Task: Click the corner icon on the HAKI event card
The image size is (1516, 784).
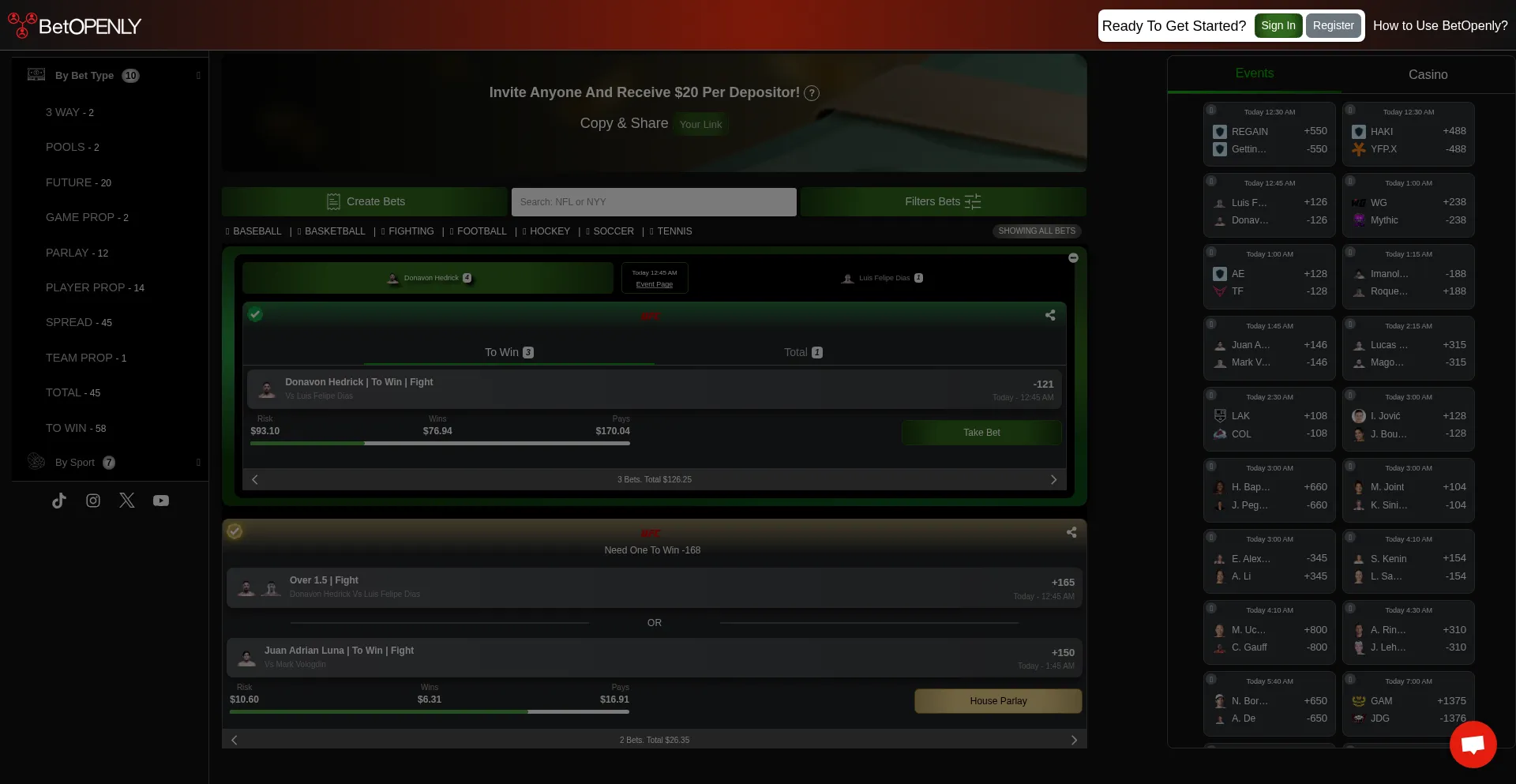Action: (x=1350, y=110)
